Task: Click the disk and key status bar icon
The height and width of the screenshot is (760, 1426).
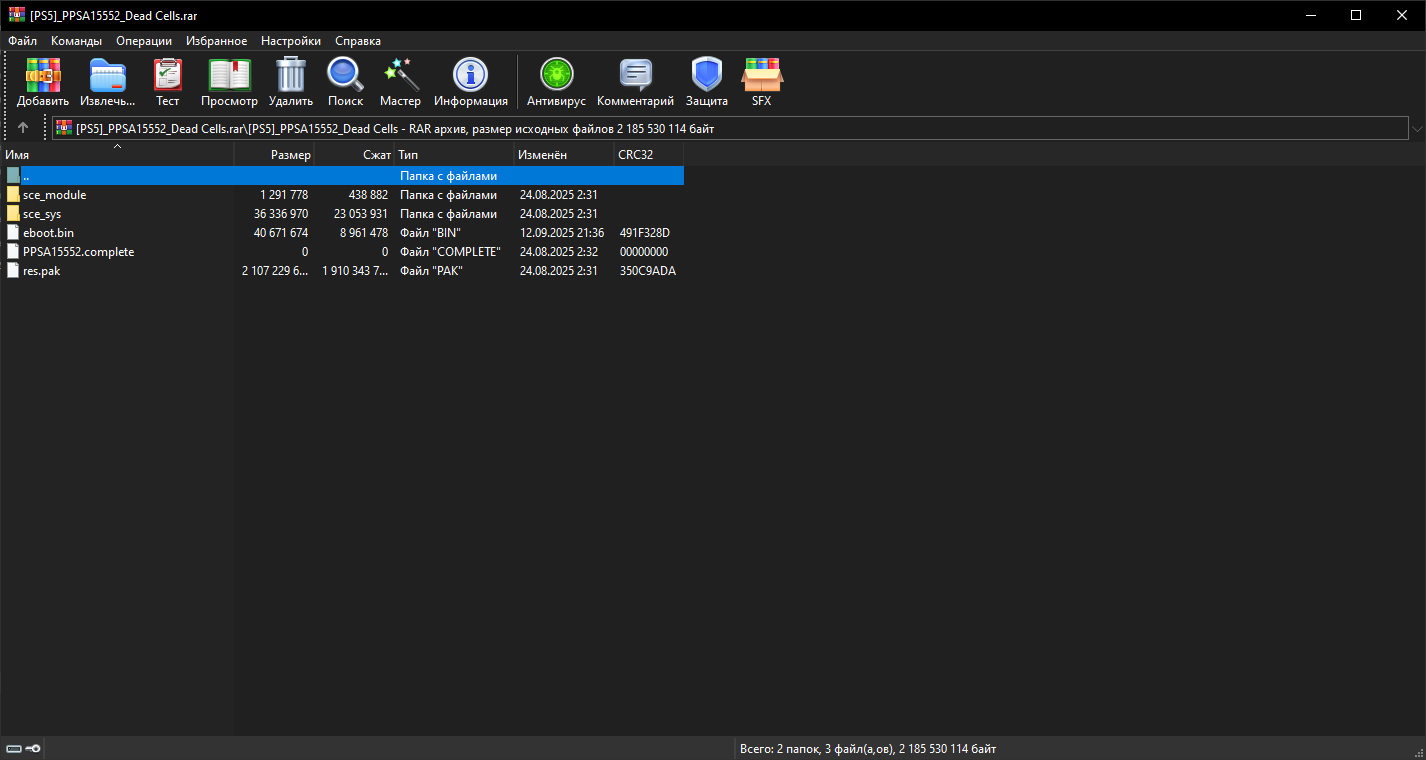Action: [x=23, y=749]
